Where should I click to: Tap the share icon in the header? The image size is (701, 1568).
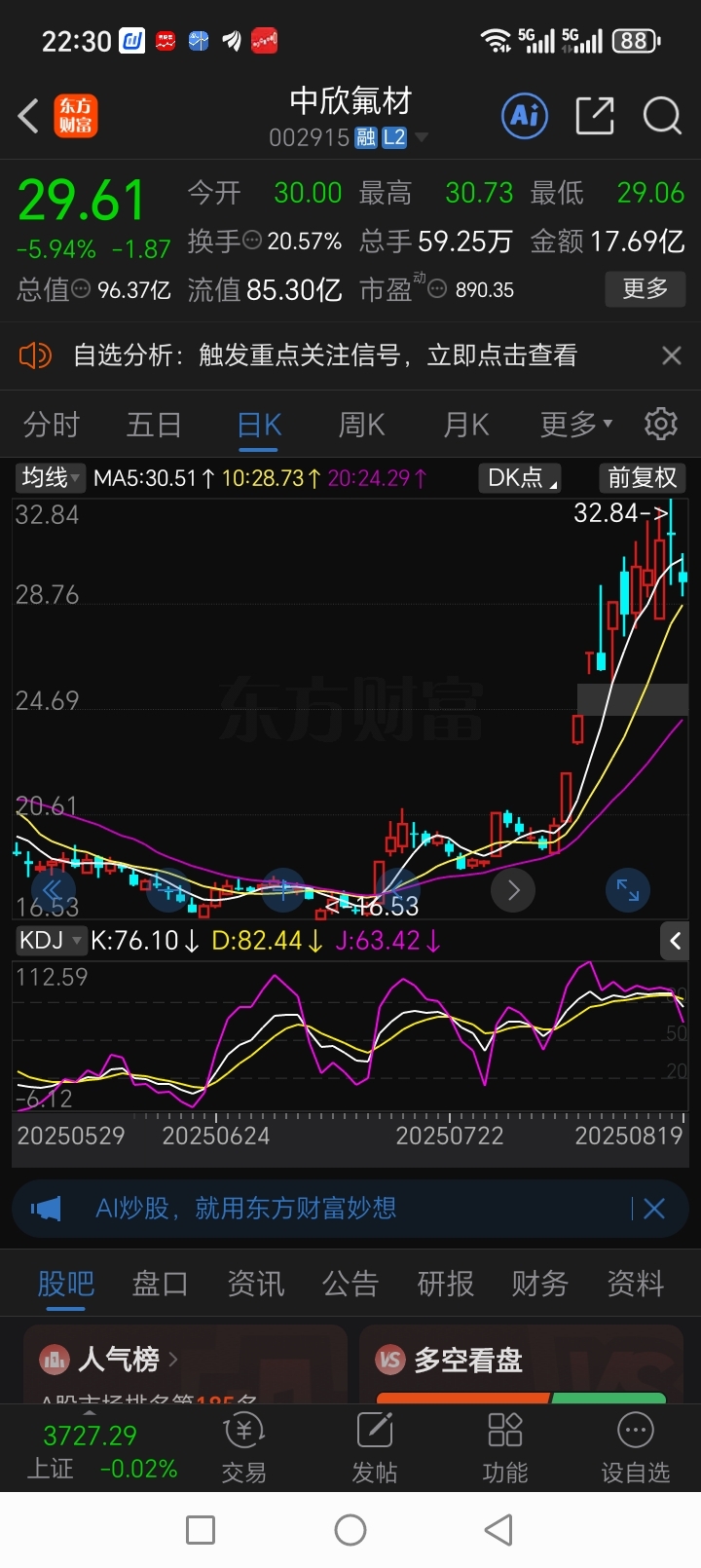[594, 116]
